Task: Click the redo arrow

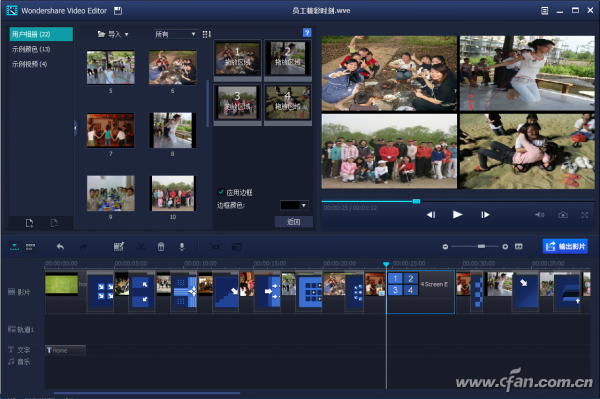Action: click(83, 247)
